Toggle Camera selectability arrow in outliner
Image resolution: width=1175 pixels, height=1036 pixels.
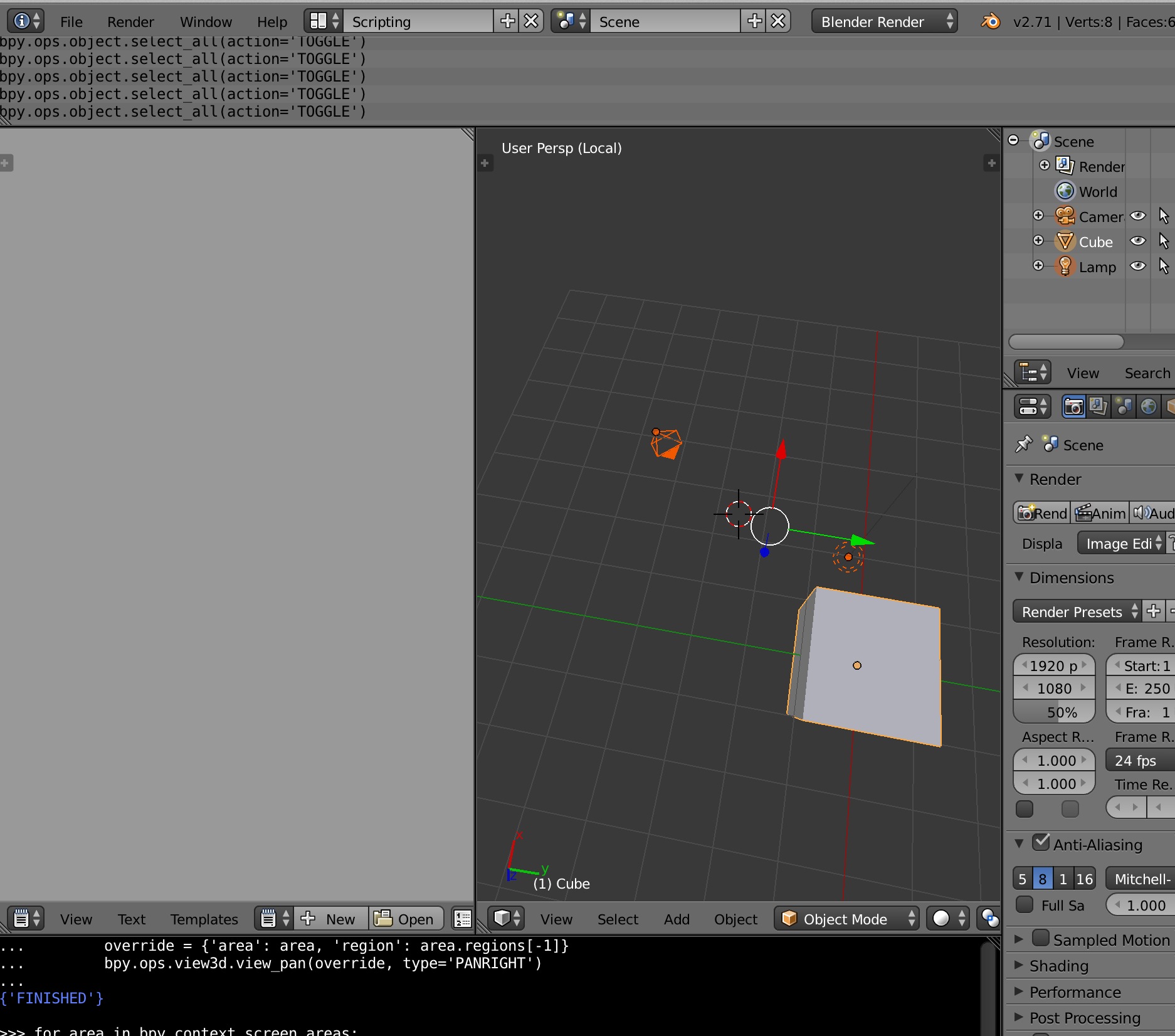(x=1164, y=216)
